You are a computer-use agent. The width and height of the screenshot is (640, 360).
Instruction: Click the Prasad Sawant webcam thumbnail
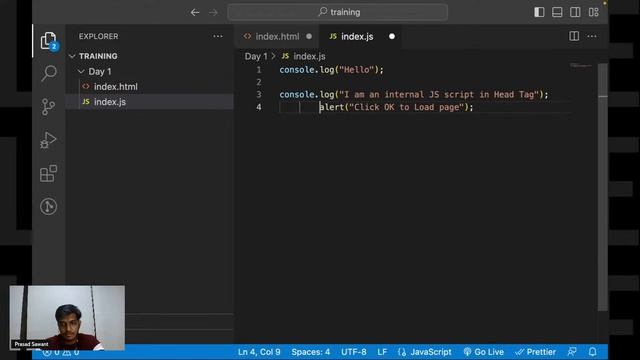[67, 318]
